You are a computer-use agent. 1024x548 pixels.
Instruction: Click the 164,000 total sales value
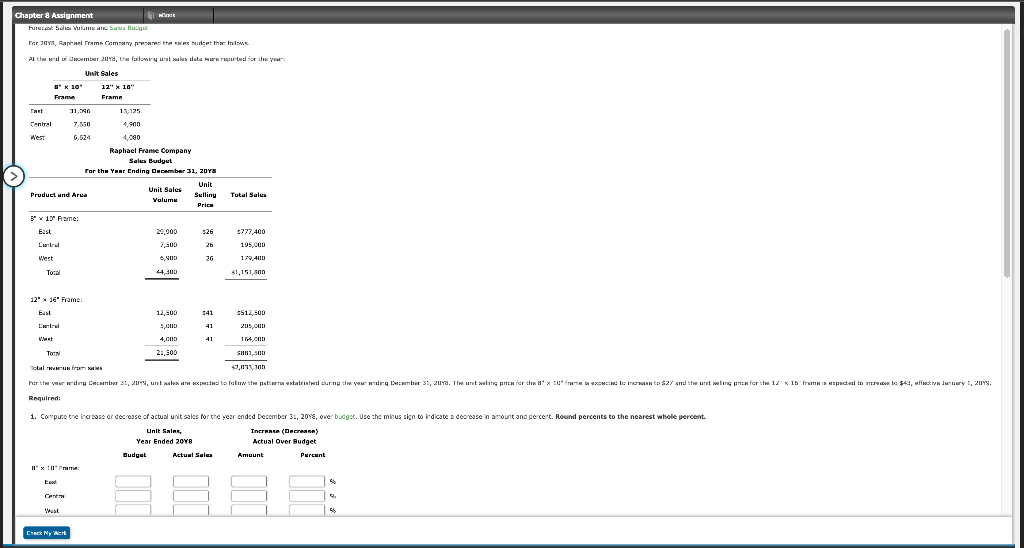click(253, 340)
